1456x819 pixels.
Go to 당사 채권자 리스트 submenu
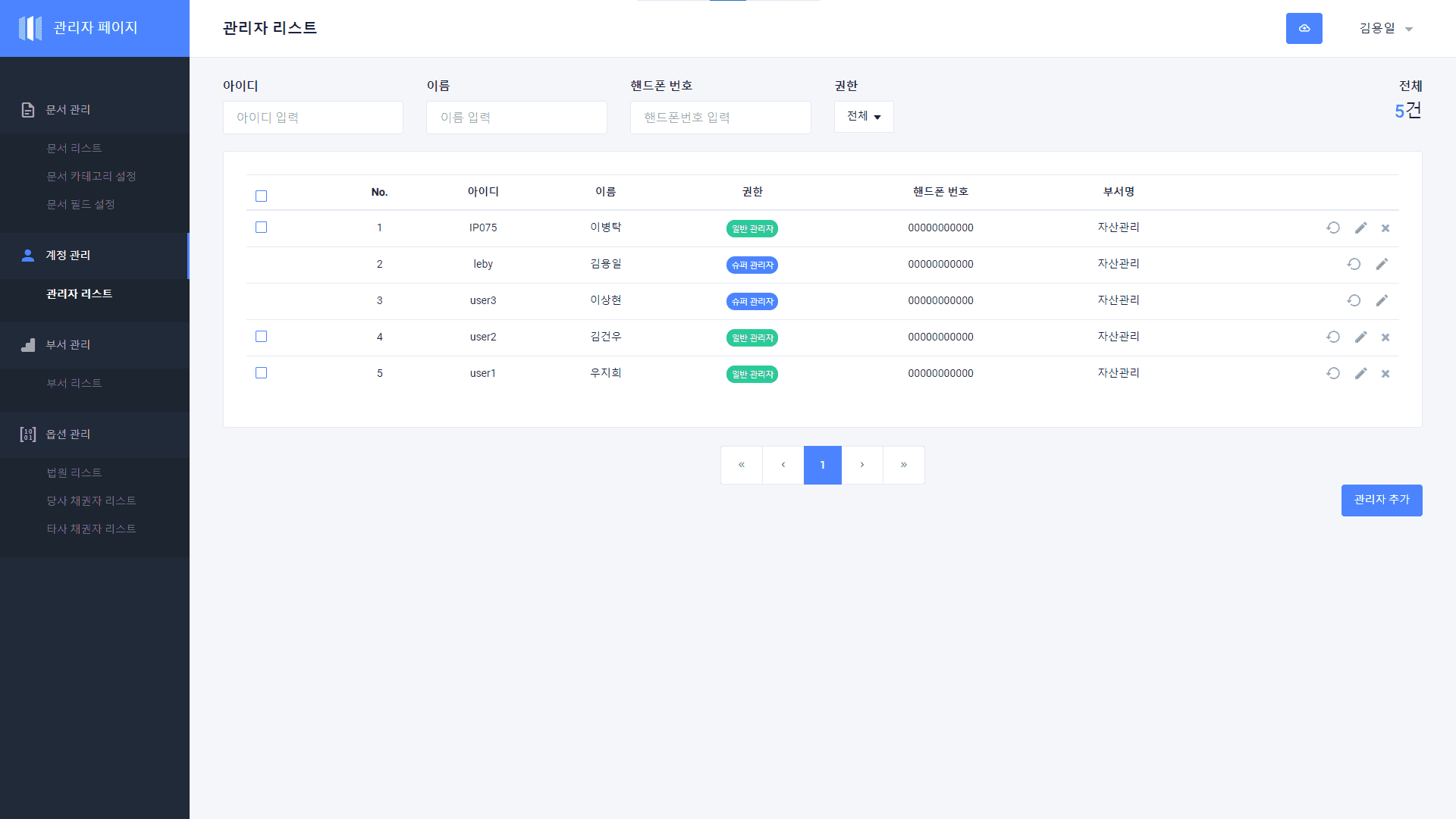tap(91, 500)
